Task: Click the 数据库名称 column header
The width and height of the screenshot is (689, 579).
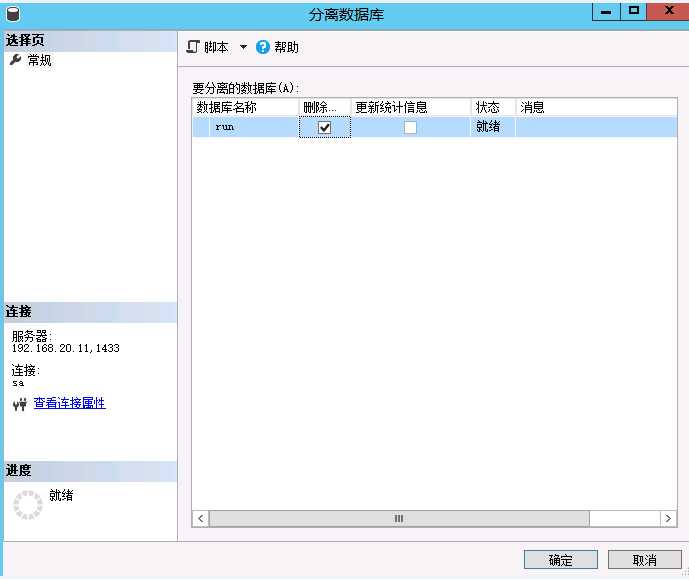Action: pos(246,107)
